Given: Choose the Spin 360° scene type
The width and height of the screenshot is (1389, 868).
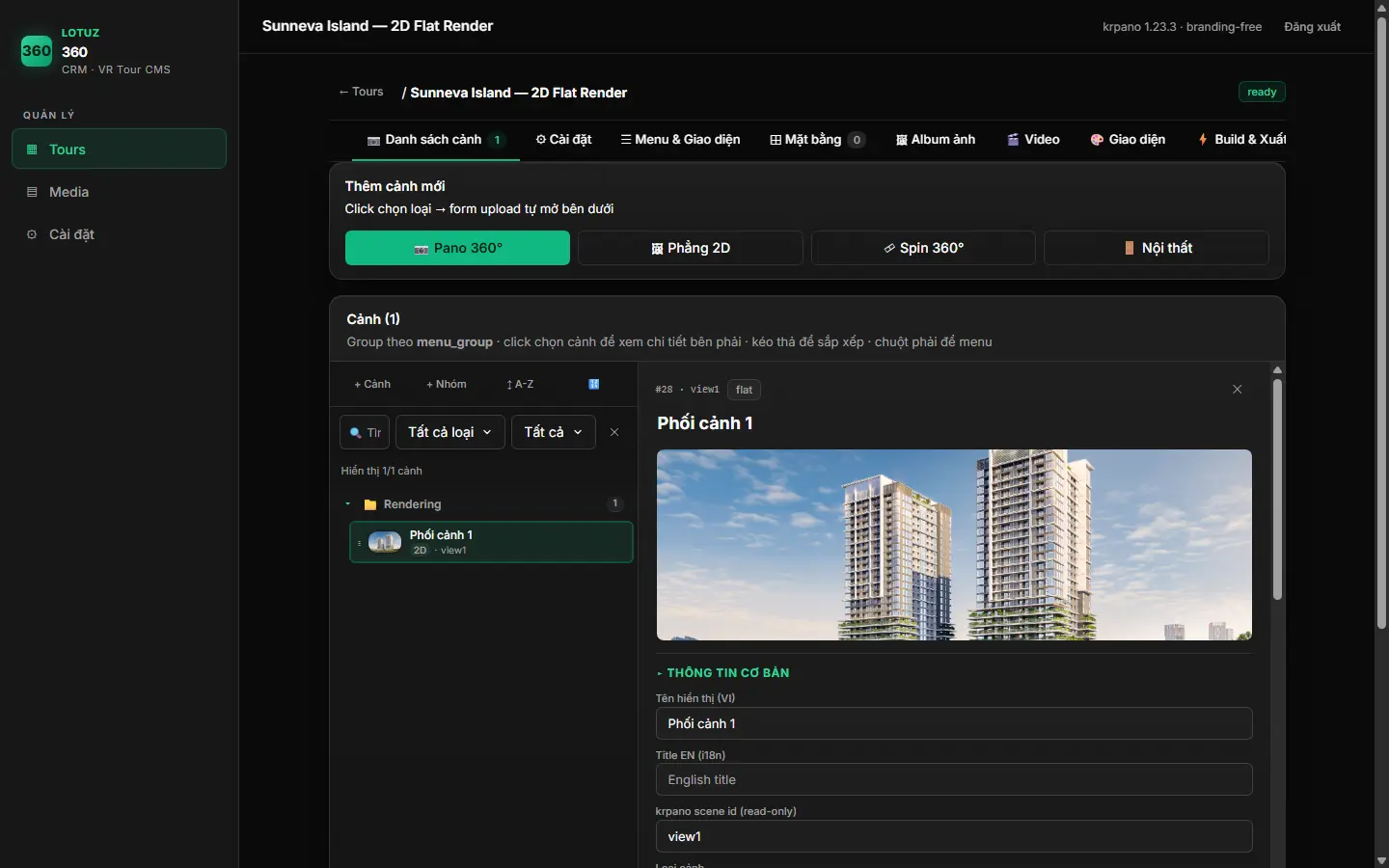Looking at the screenshot, I should pyautogui.click(x=923, y=248).
